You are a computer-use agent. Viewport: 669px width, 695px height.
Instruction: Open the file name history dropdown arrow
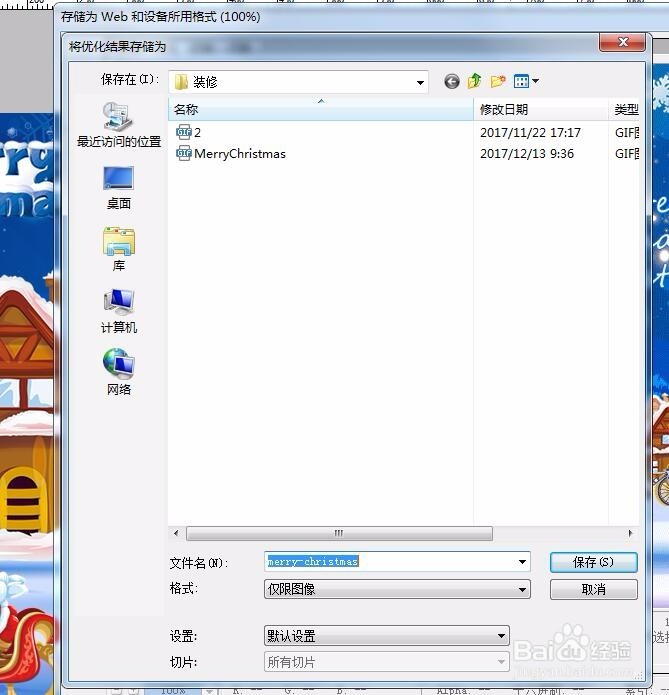point(522,562)
